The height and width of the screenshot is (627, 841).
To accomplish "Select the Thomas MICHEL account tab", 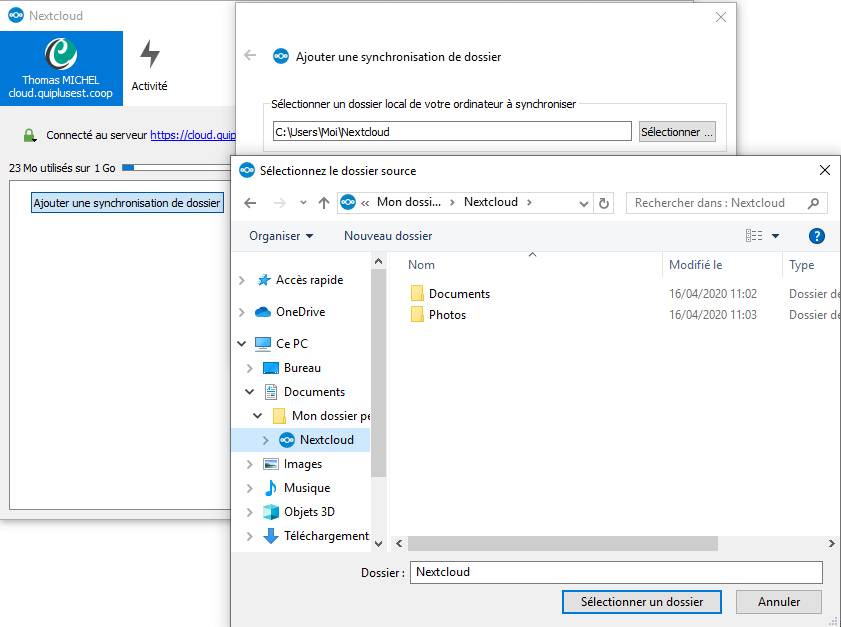I will [x=61, y=68].
